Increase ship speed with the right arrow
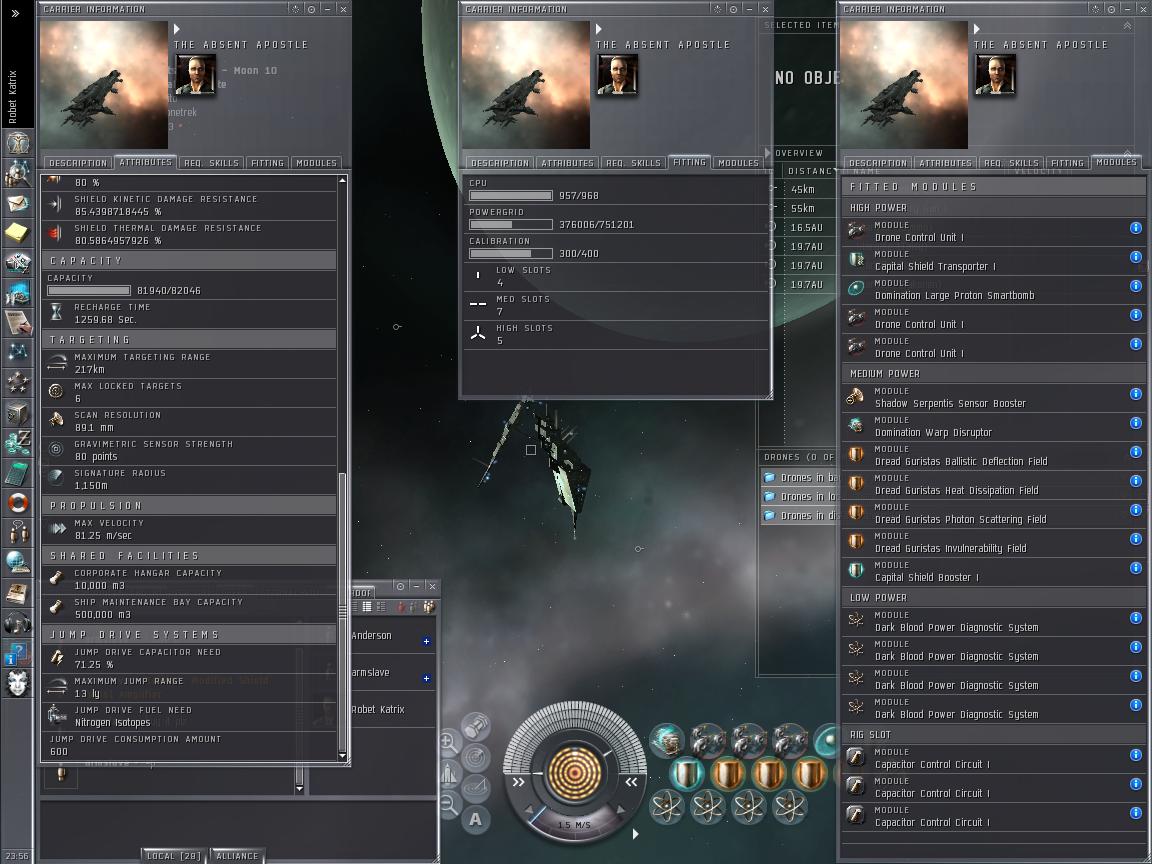 coord(622,810)
